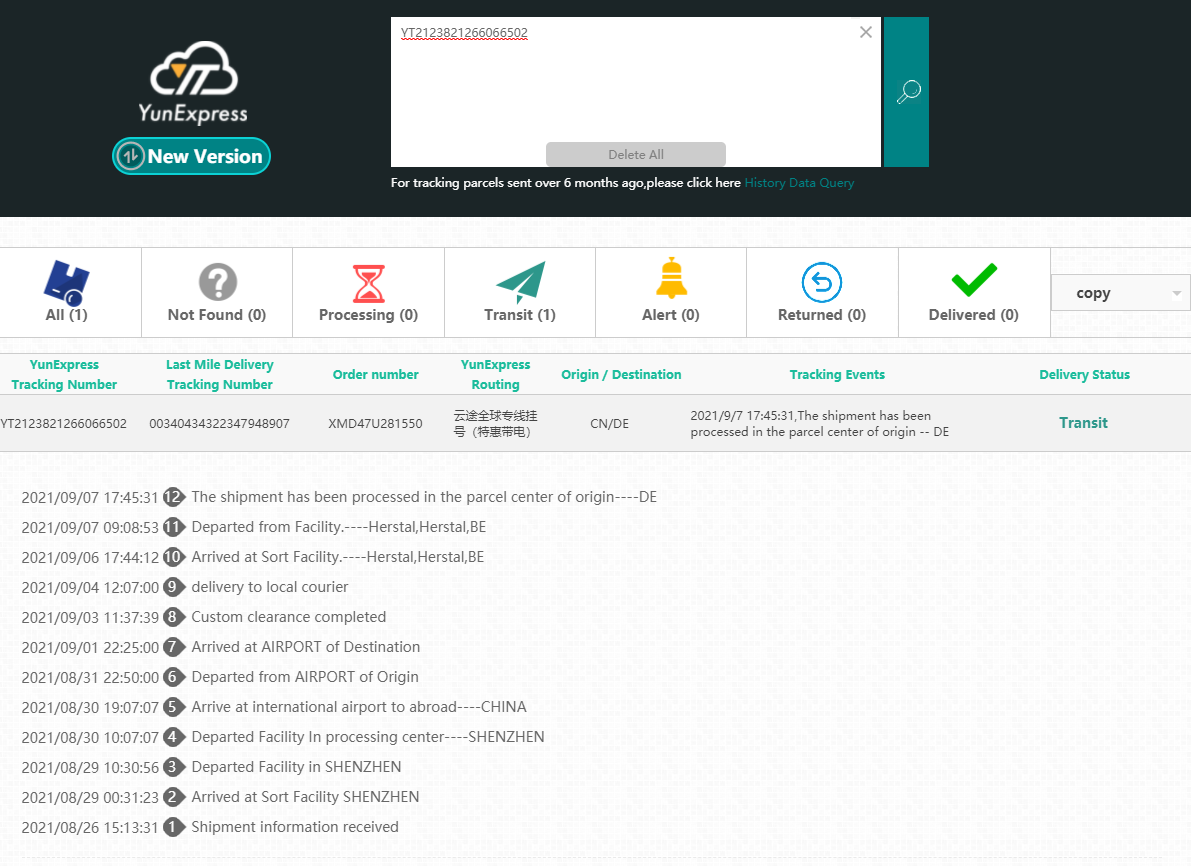Viewport: 1191px width, 866px height.
Task: Click the magnifier search button
Action: pyautogui.click(x=906, y=92)
